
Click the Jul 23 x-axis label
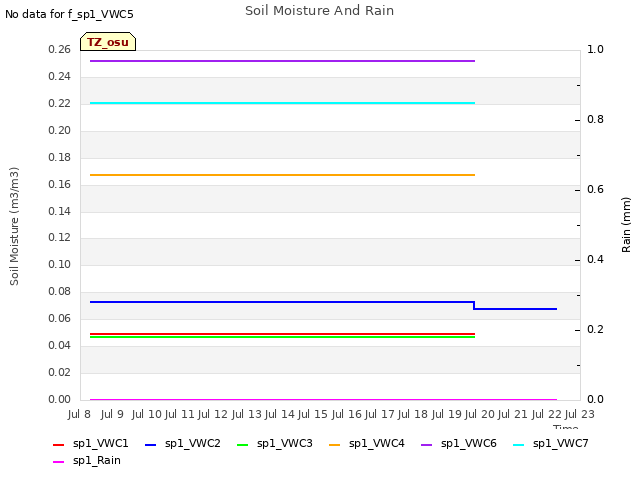click(580, 414)
